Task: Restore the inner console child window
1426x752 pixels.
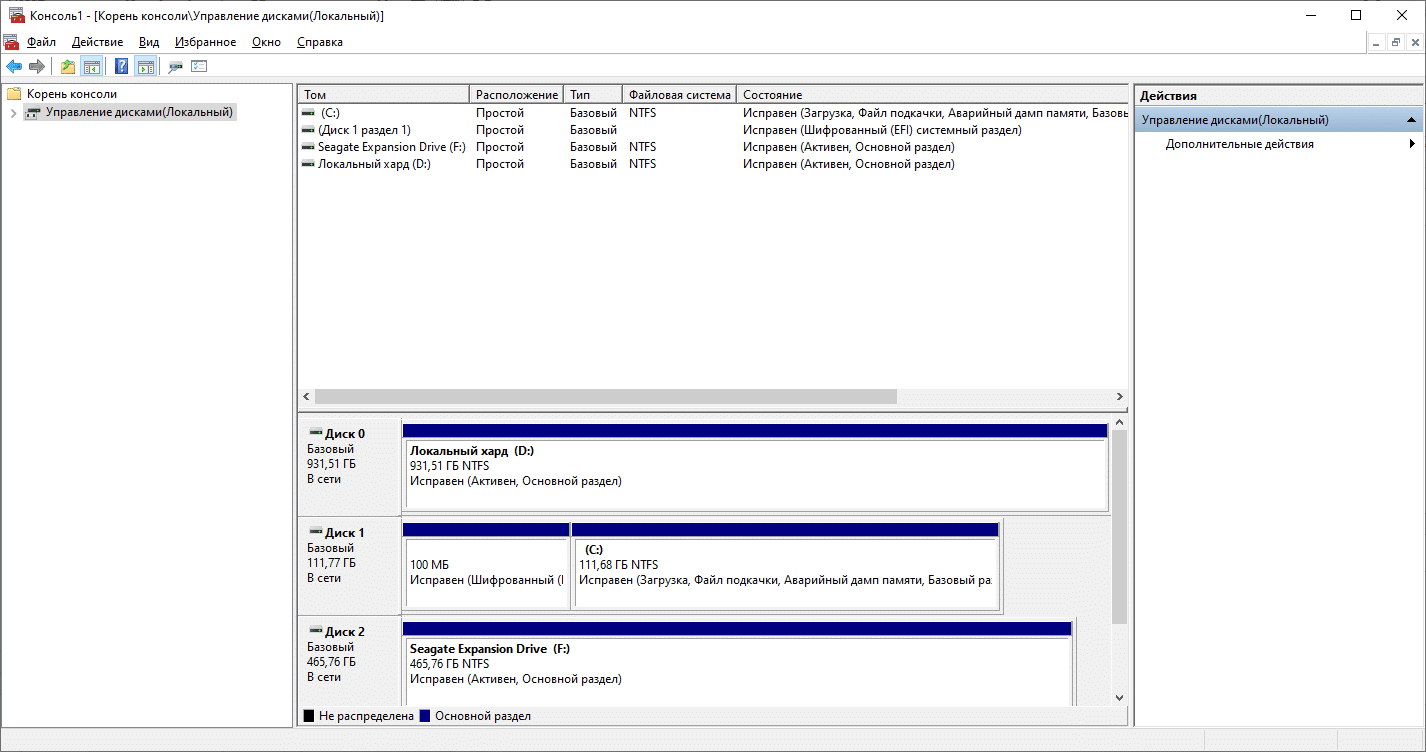Action: 1395,42
